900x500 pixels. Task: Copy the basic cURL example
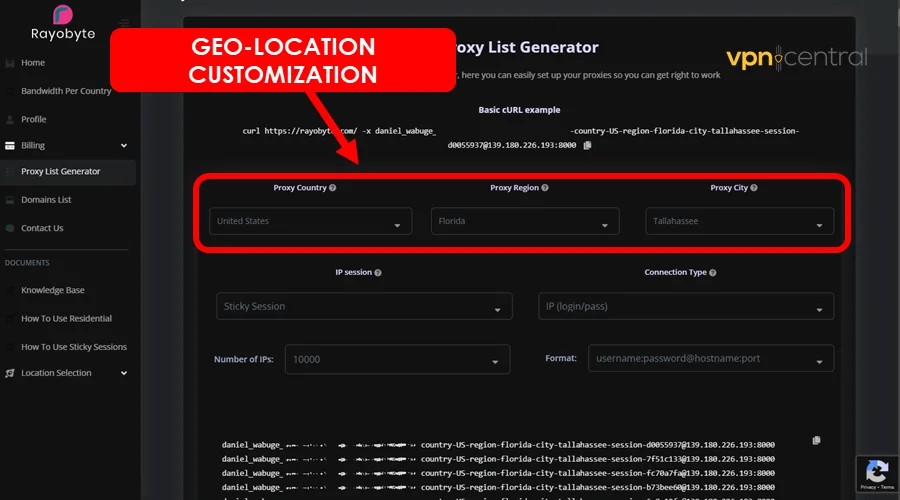(x=587, y=145)
